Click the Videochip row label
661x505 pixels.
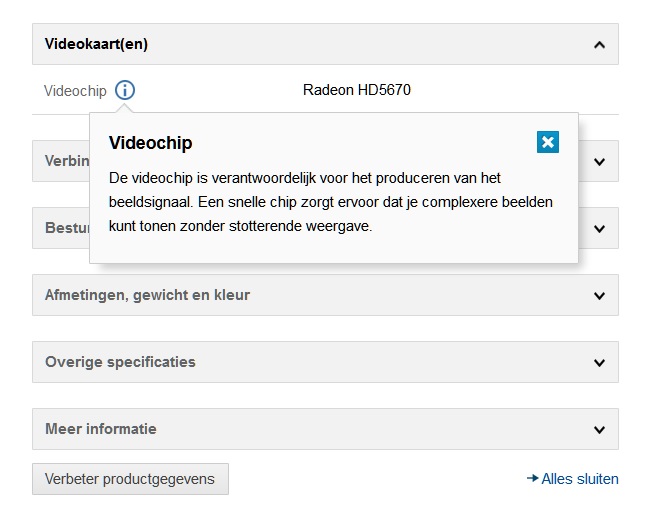[75, 91]
